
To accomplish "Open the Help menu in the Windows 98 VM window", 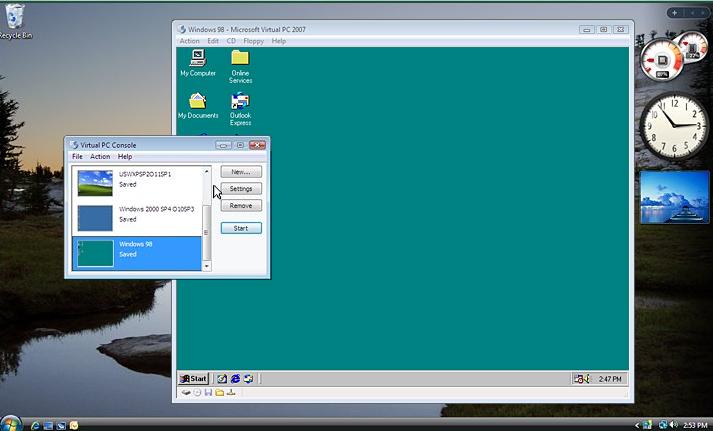I will (x=279, y=41).
